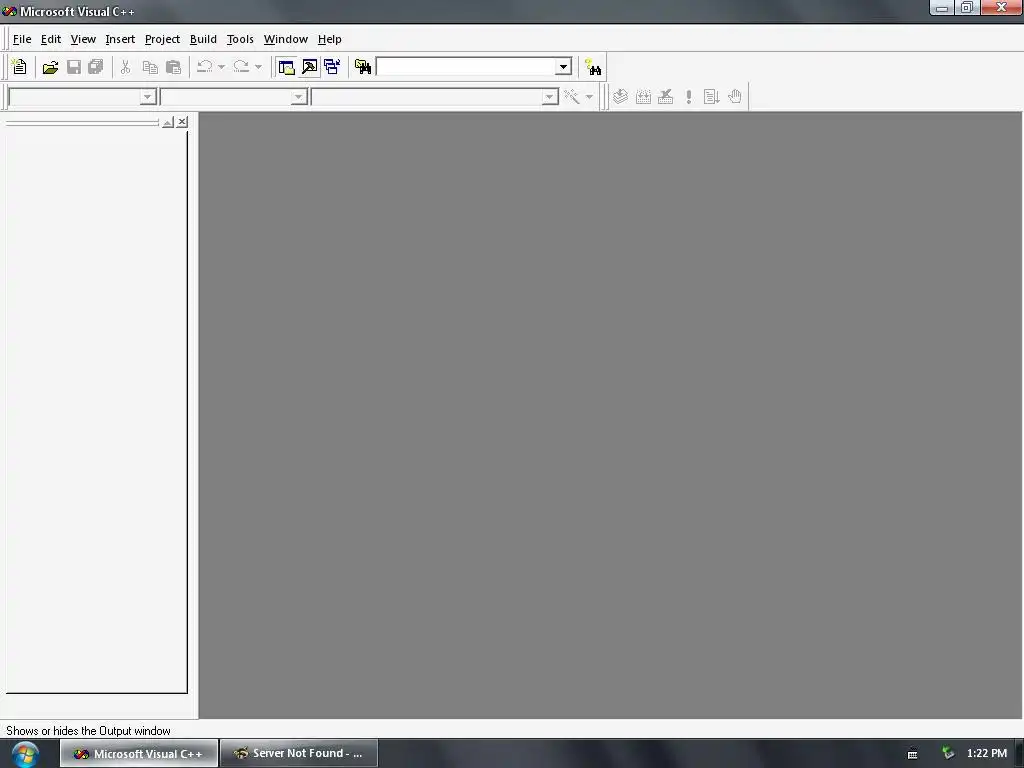The width and height of the screenshot is (1024, 768).
Task: Open the Project menu
Action: (x=162, y=39)
